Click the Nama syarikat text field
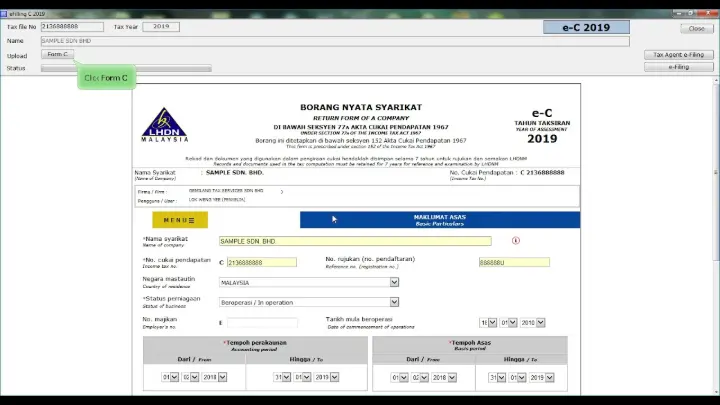The width and height of the screenshot is (720, 405). [355, 241]
